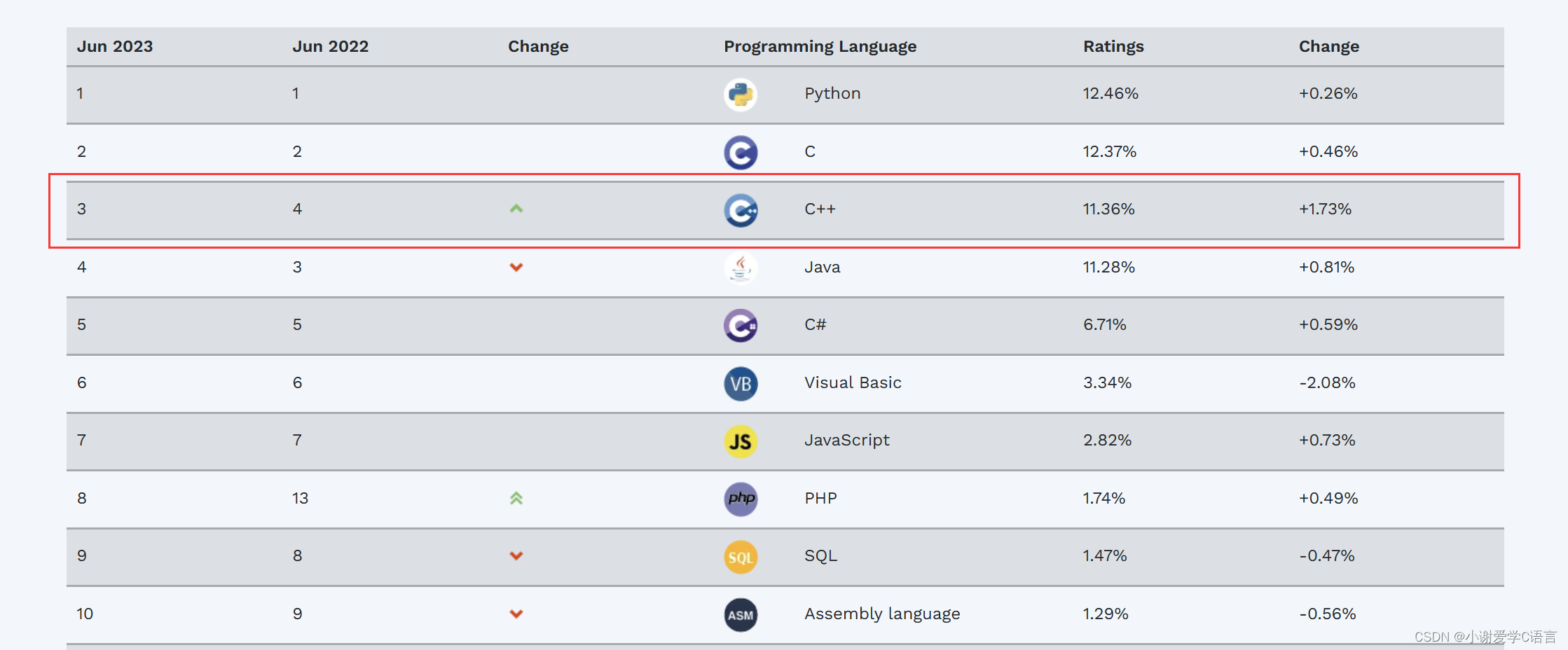Click the ASM assembly logo icon
The width and height of the screenshot is (1568, 650).
coord(741,615)
